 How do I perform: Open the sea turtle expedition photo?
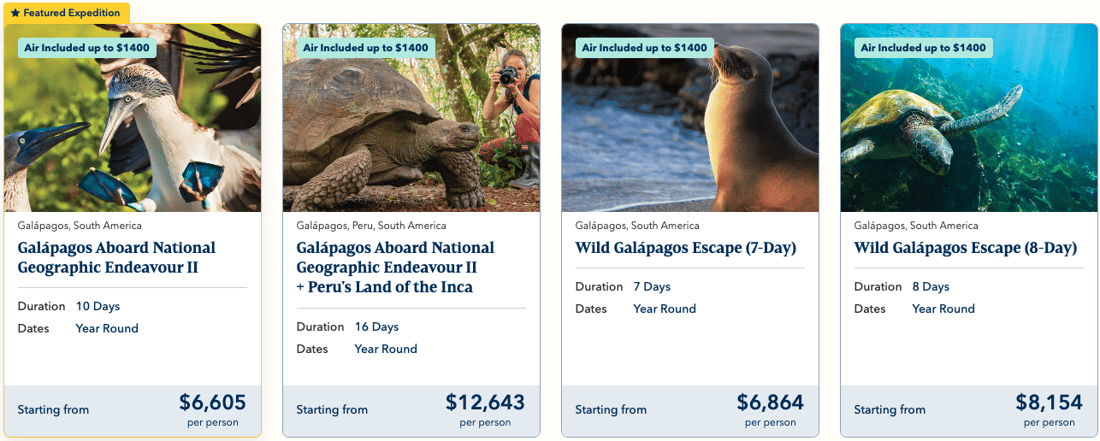[x=969, y=118]
